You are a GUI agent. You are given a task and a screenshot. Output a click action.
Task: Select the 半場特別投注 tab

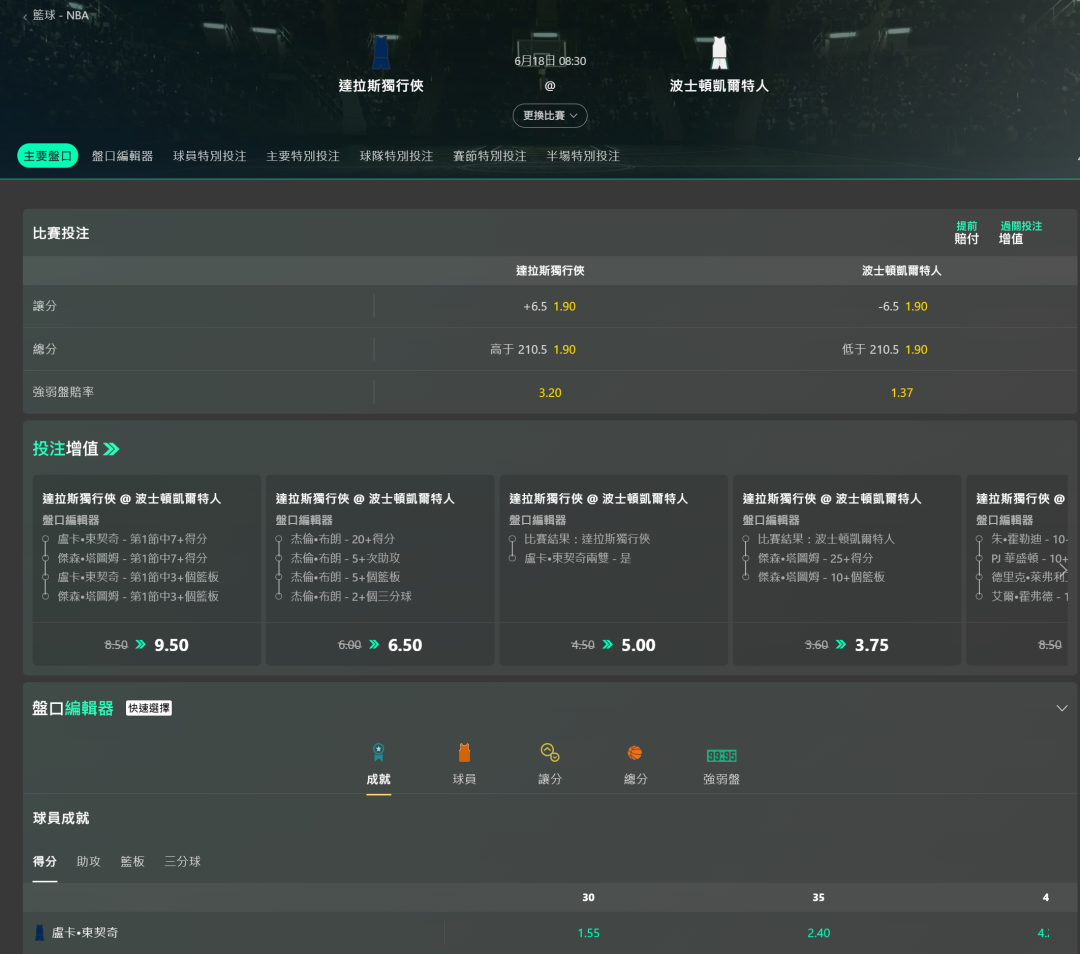[583, 156]
